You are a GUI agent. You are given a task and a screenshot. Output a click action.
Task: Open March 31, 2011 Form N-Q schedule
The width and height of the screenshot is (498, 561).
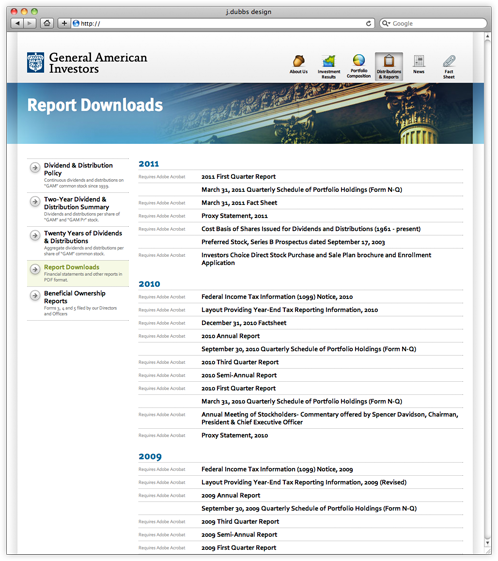click(x=302, y=190)
